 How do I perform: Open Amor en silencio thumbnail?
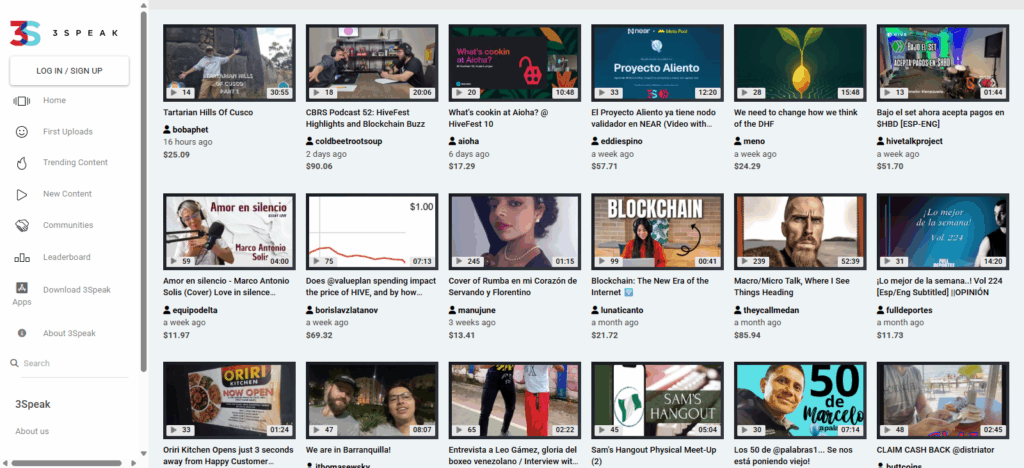pyautogui.click(x=229, y=232)
